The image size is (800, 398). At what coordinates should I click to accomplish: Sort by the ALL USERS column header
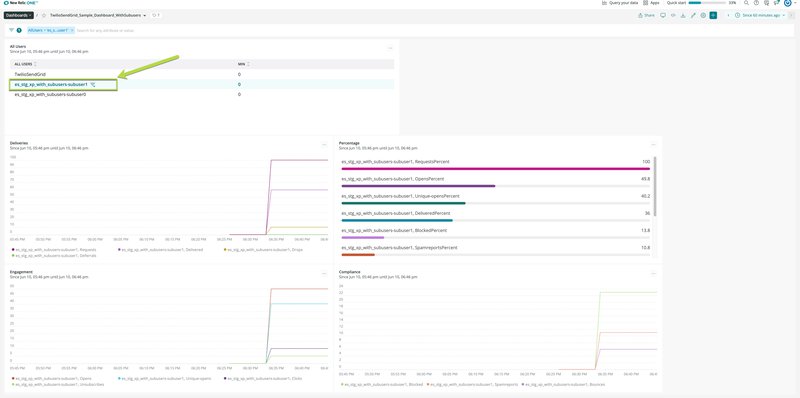pos(25,64)
